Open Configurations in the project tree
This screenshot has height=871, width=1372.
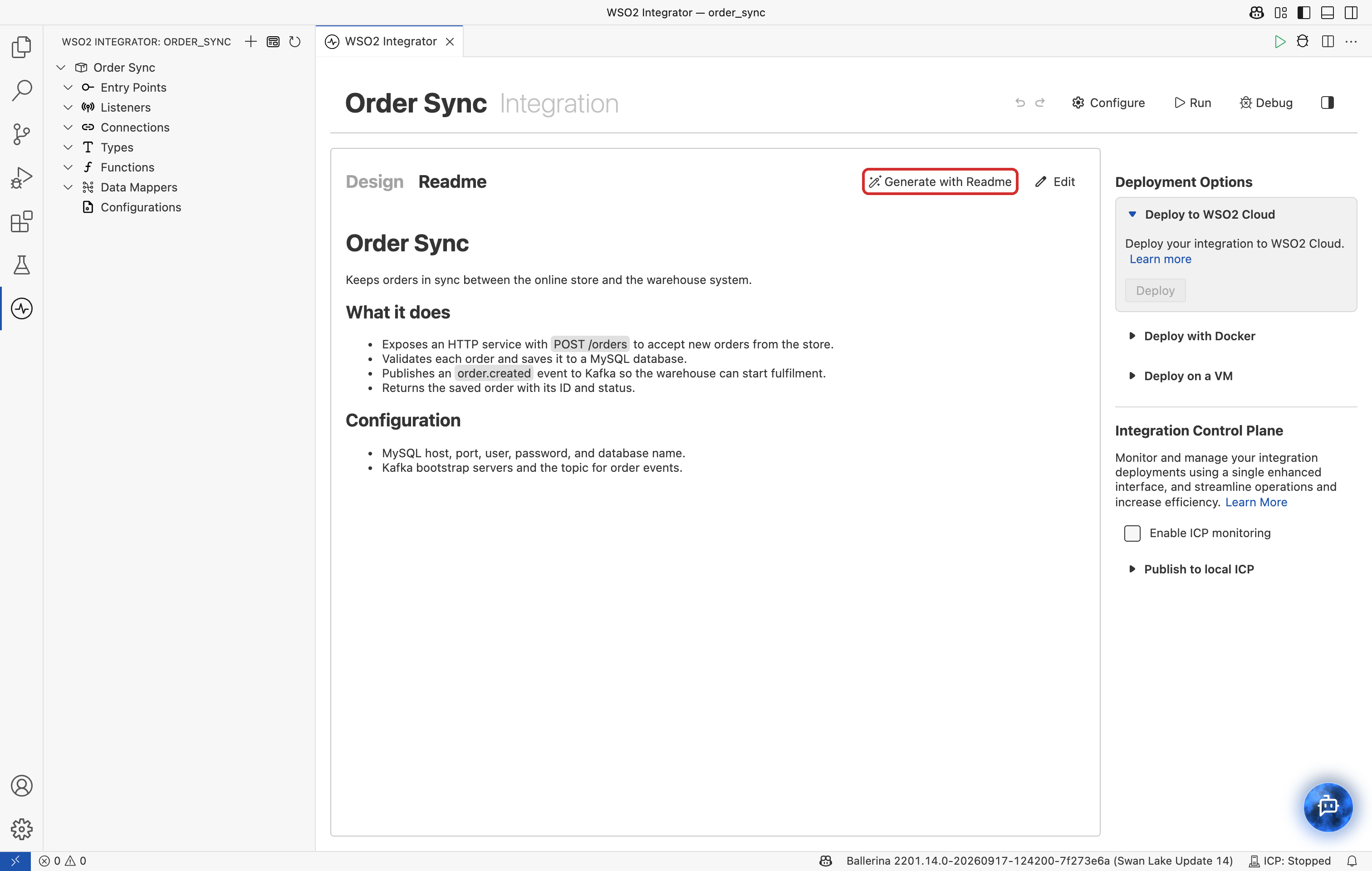141,207
